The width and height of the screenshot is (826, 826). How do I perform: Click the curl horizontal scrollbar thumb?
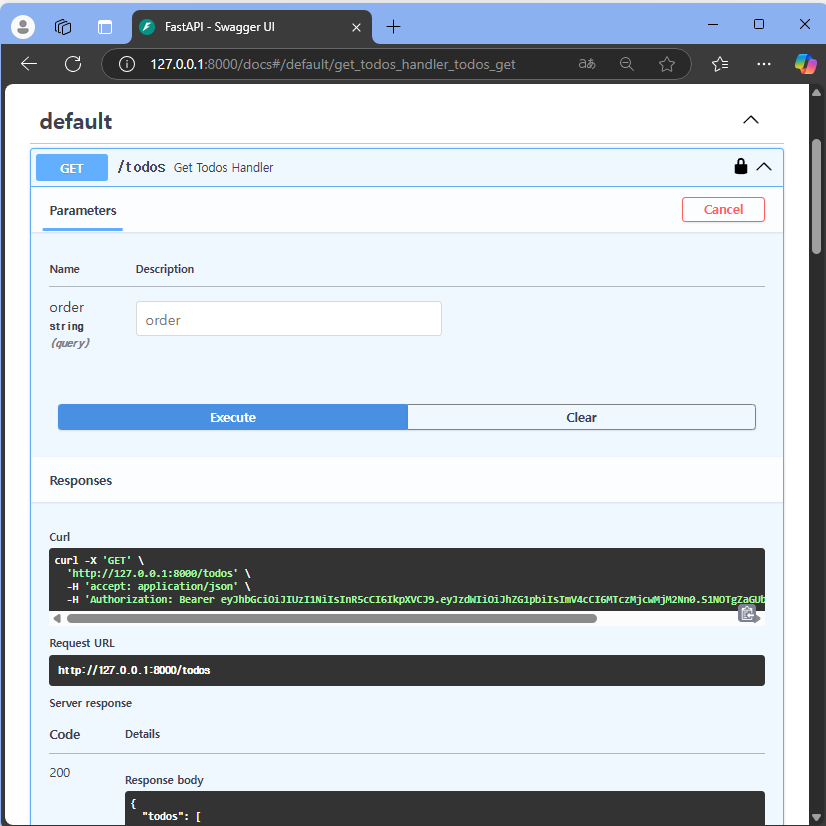coord(332,618)
